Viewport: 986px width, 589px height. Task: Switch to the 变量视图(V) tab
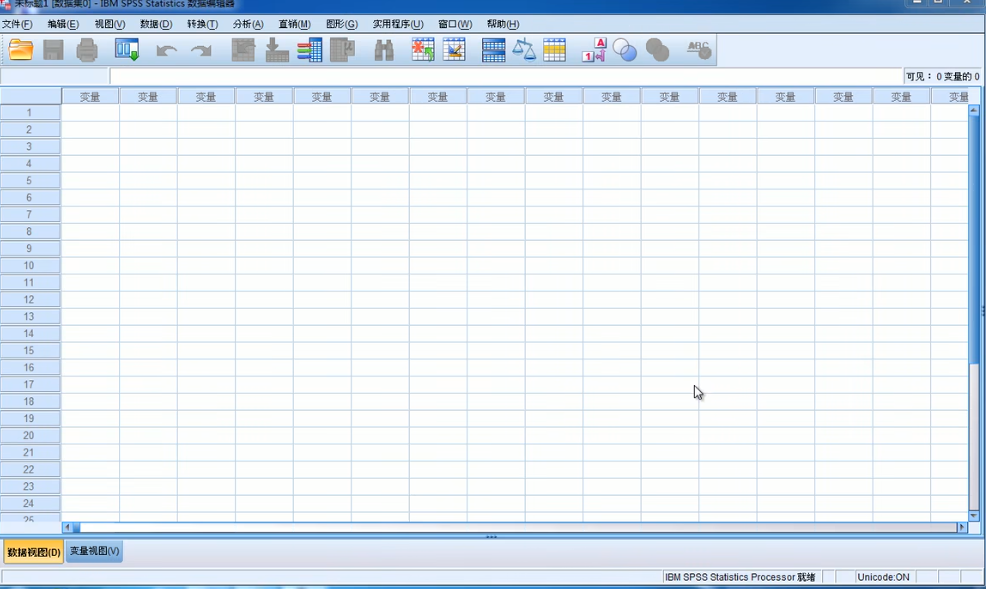tap(94, 551)
